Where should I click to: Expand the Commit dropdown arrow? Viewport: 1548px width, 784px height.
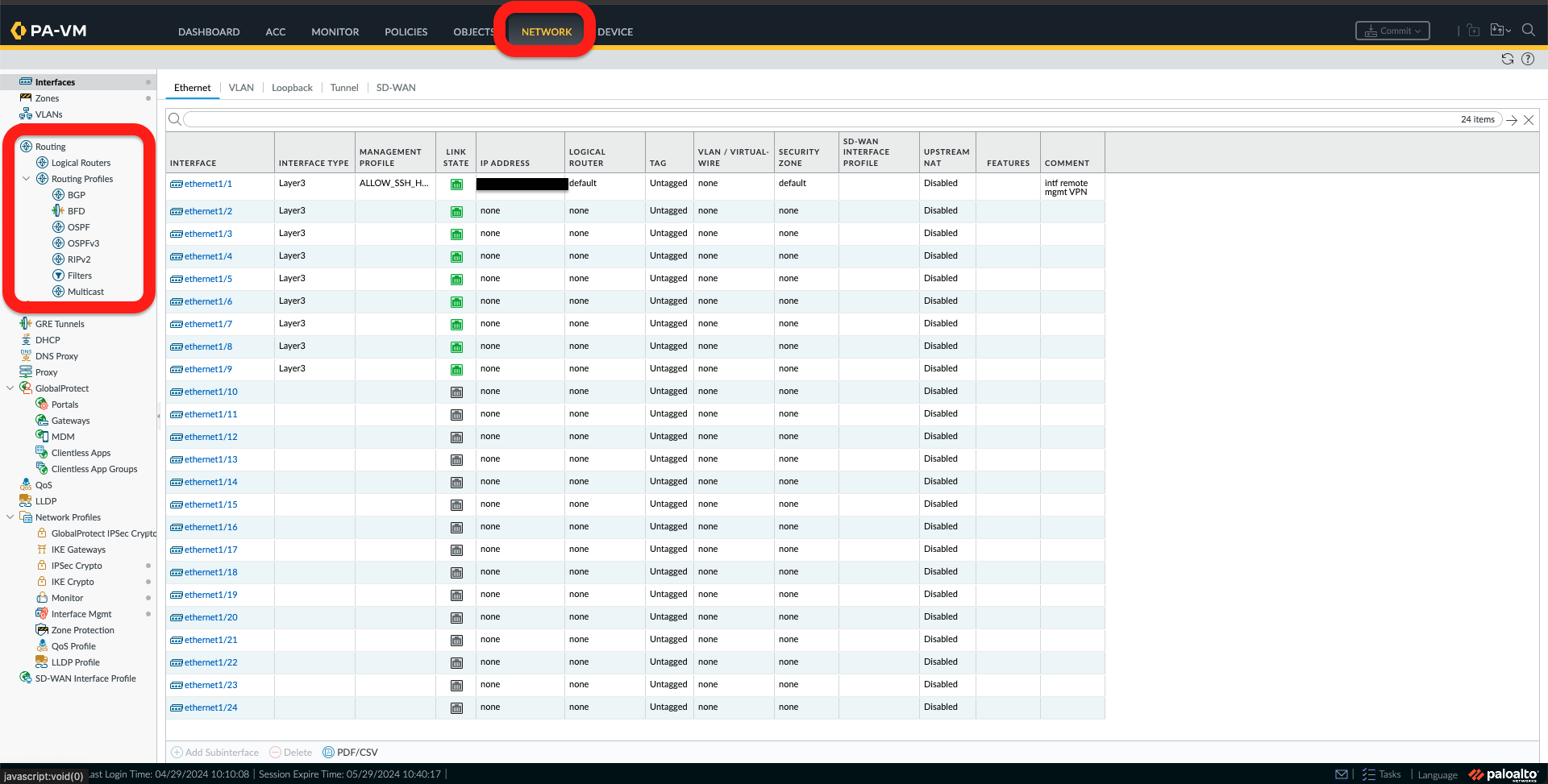1417,30
